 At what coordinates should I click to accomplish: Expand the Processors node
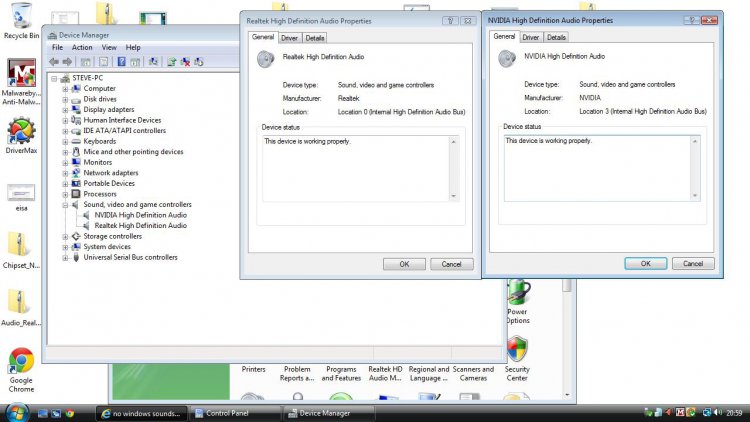pyautogui.click(x=65, y=194)
